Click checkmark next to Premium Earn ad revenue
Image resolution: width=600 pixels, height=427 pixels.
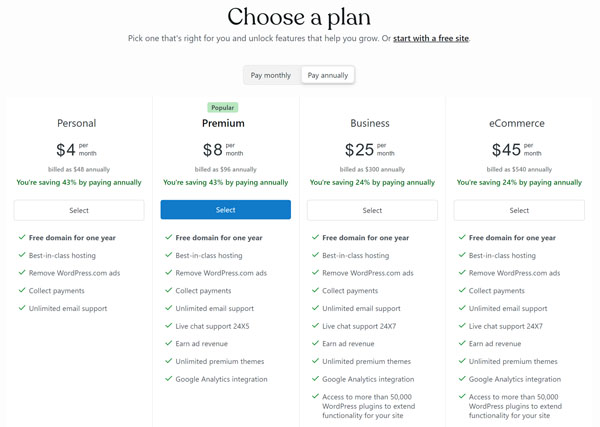point(168,343)
